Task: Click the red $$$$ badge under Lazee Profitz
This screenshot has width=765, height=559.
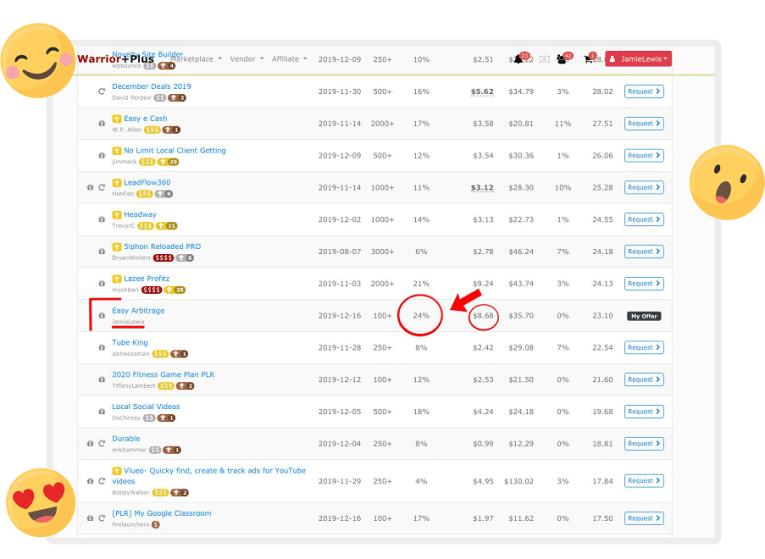Action: click(151, 290)
